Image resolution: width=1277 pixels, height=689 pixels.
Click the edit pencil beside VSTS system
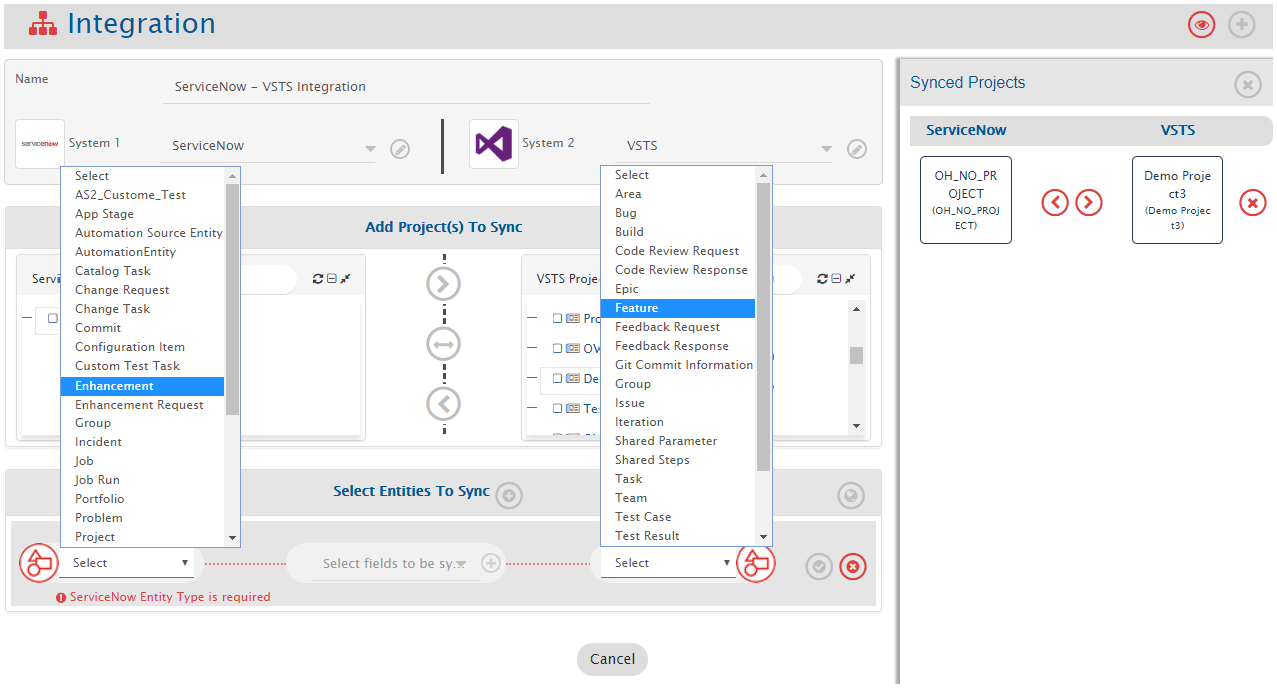coord(857,149)
